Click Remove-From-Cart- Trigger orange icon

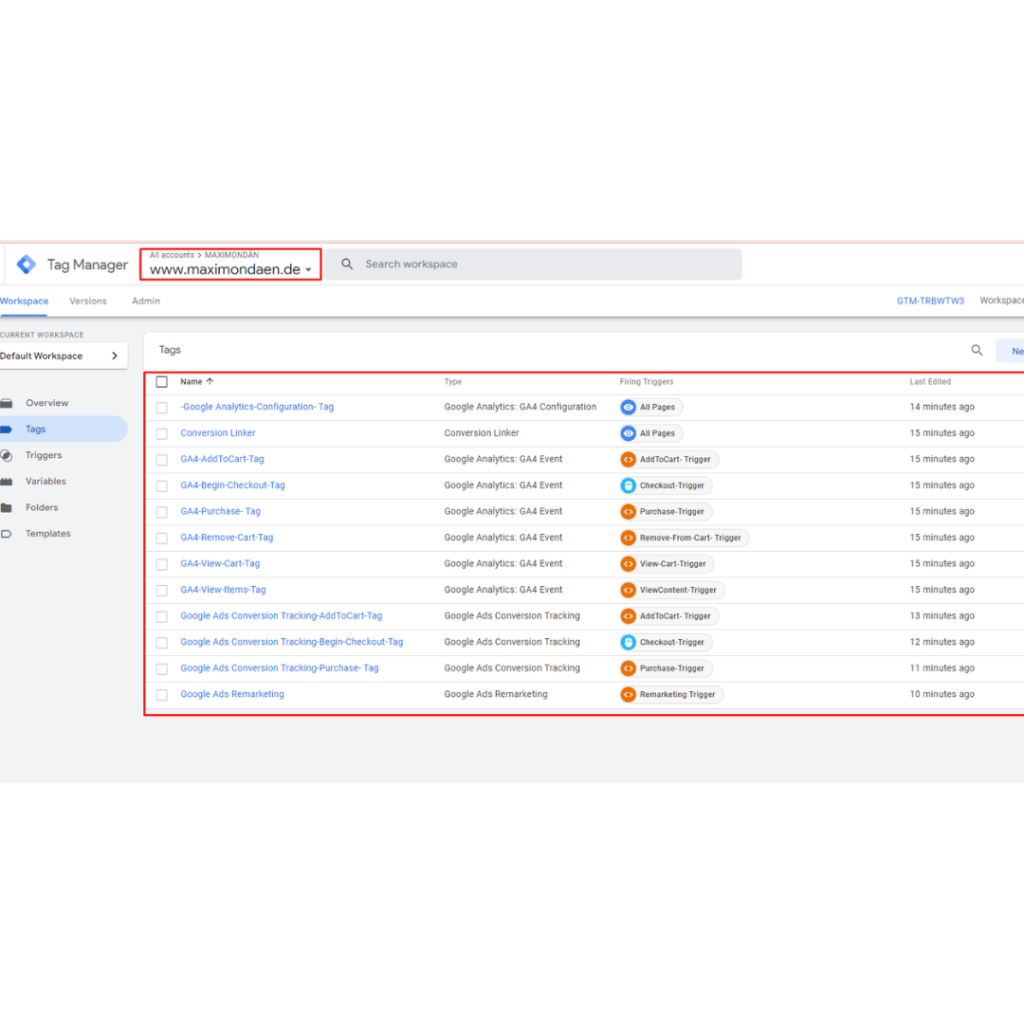(628, 537)
